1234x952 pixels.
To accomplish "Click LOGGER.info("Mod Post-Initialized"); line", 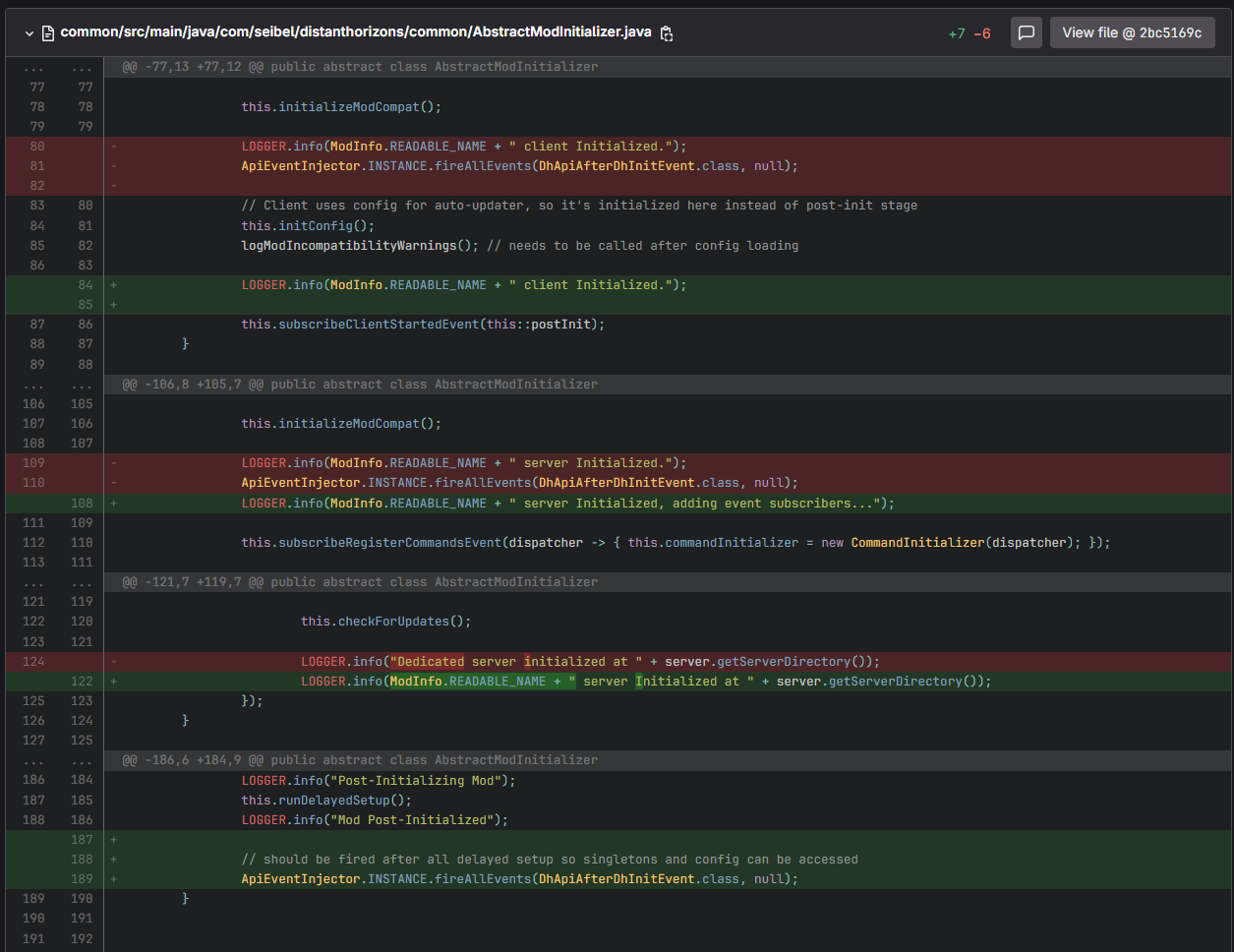I will pyautogui.click(x=375, y=820).
